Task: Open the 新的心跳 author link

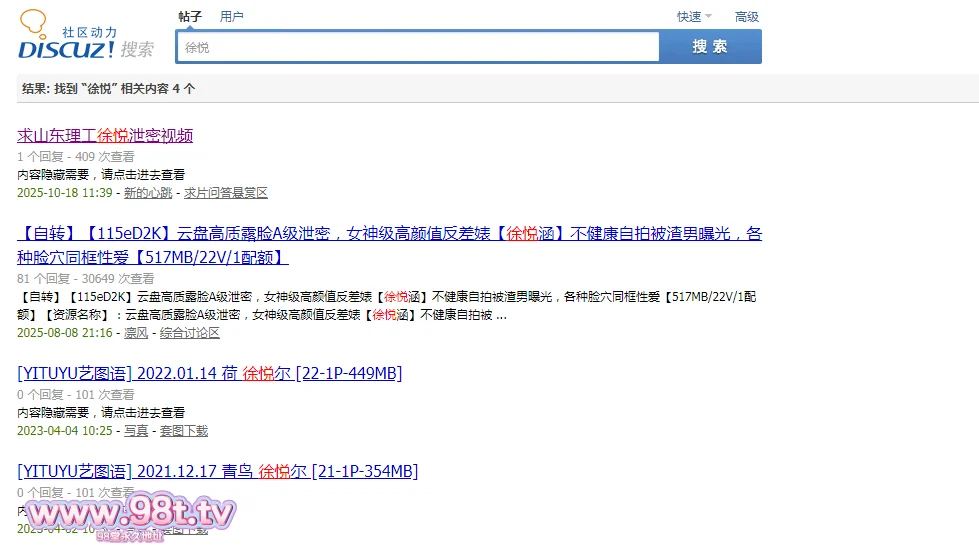Action: [x=148, y=192]
